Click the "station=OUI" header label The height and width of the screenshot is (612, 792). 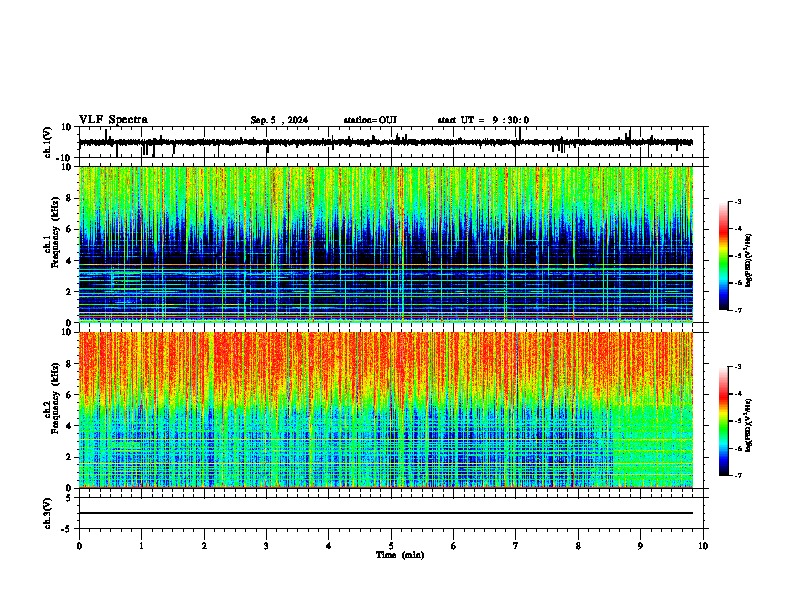[x=370, y=120]
